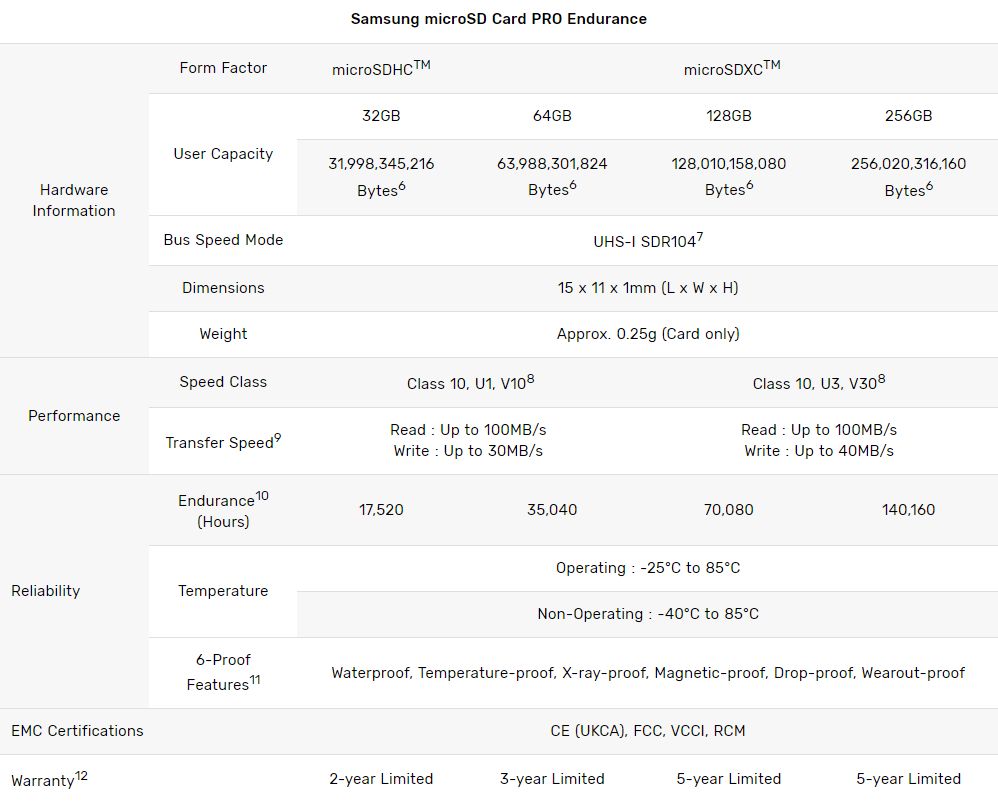Click 'Operating : -25°C to 85°C'
The height and width of the screenshot is (803, 998).
[x=648, y=568]
